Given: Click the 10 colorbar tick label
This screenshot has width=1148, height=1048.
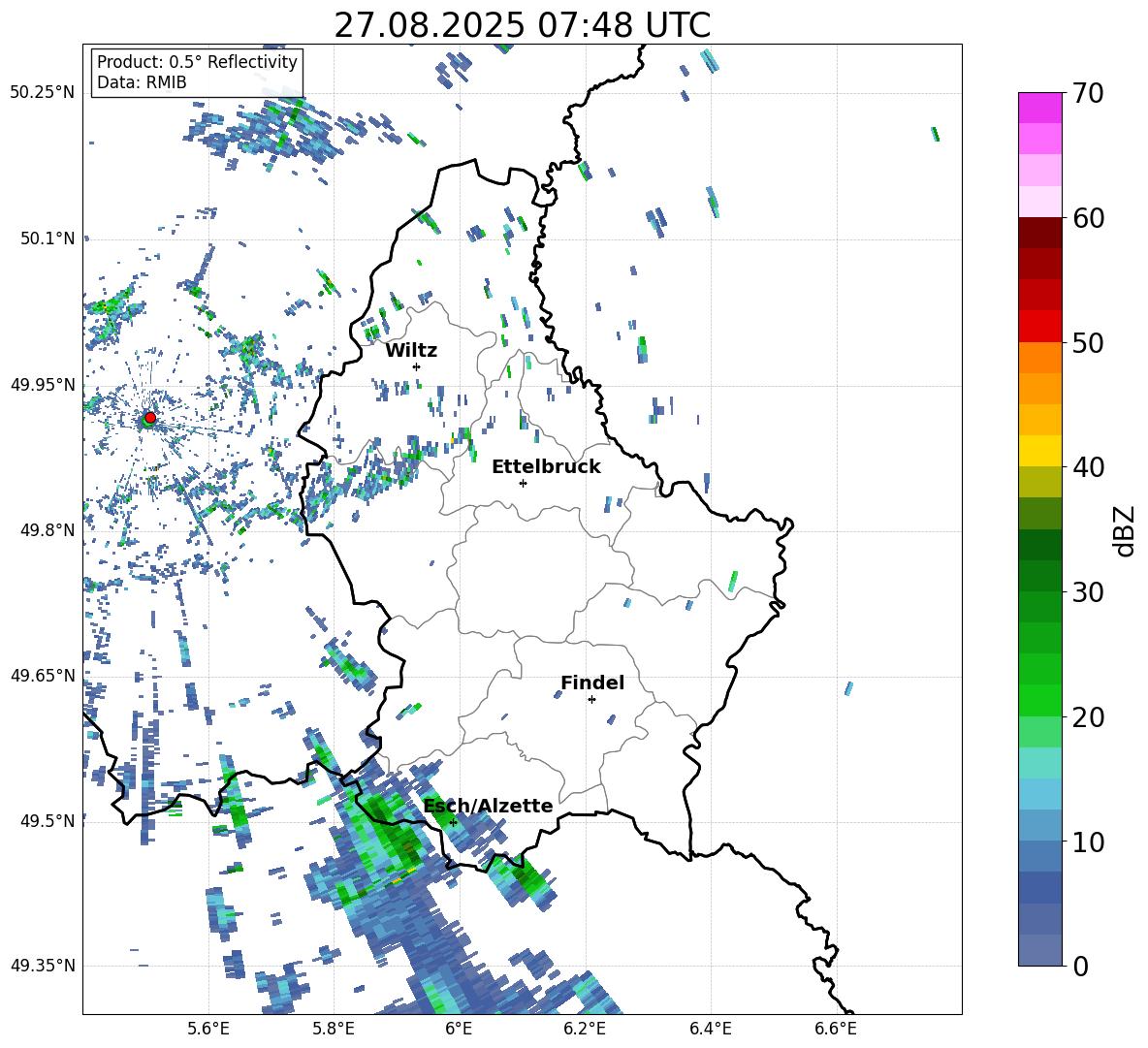Looking at the screenshot, I should point(1088,842).
